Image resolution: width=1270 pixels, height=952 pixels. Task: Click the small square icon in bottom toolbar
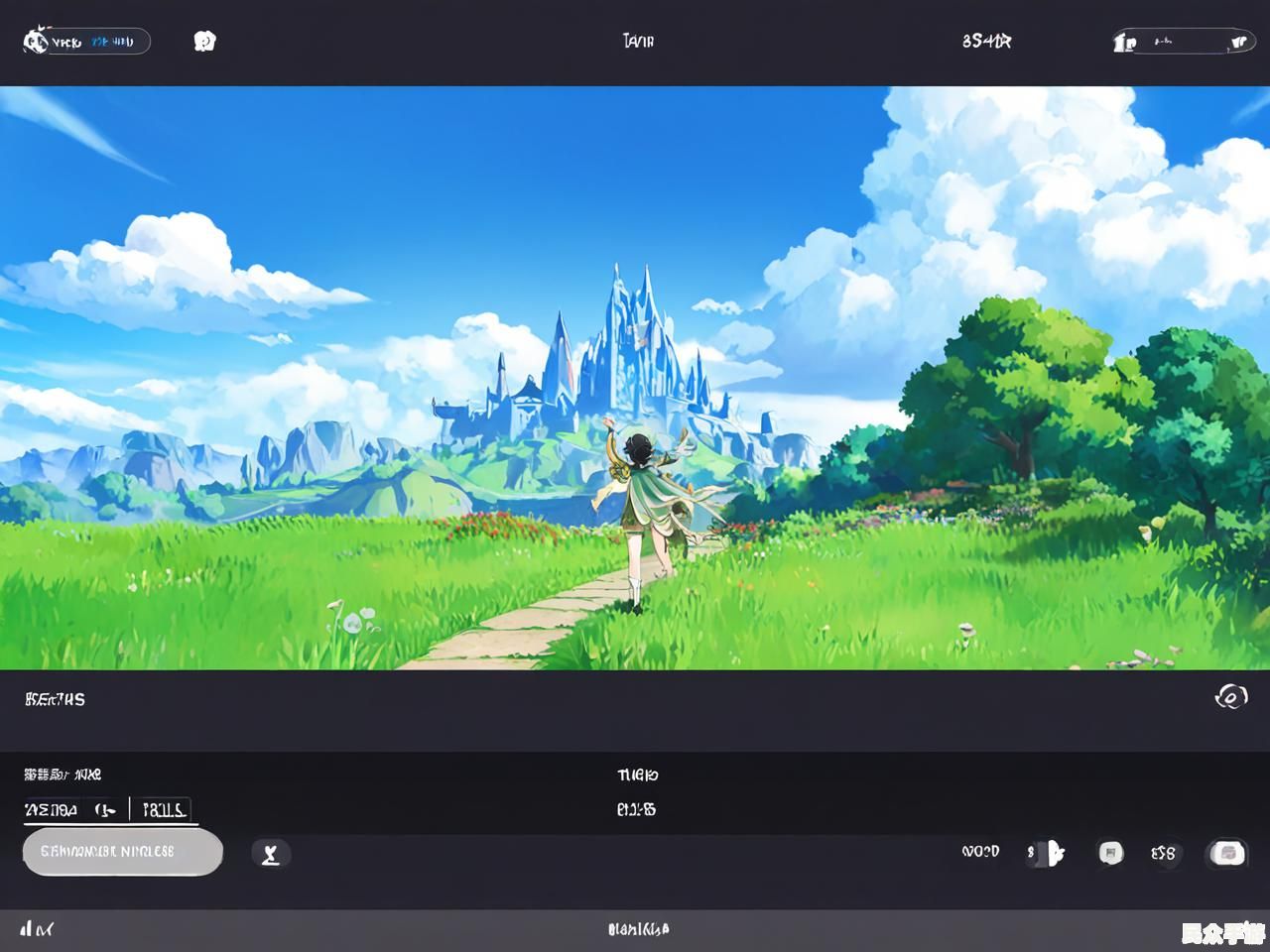point(1110,853)
